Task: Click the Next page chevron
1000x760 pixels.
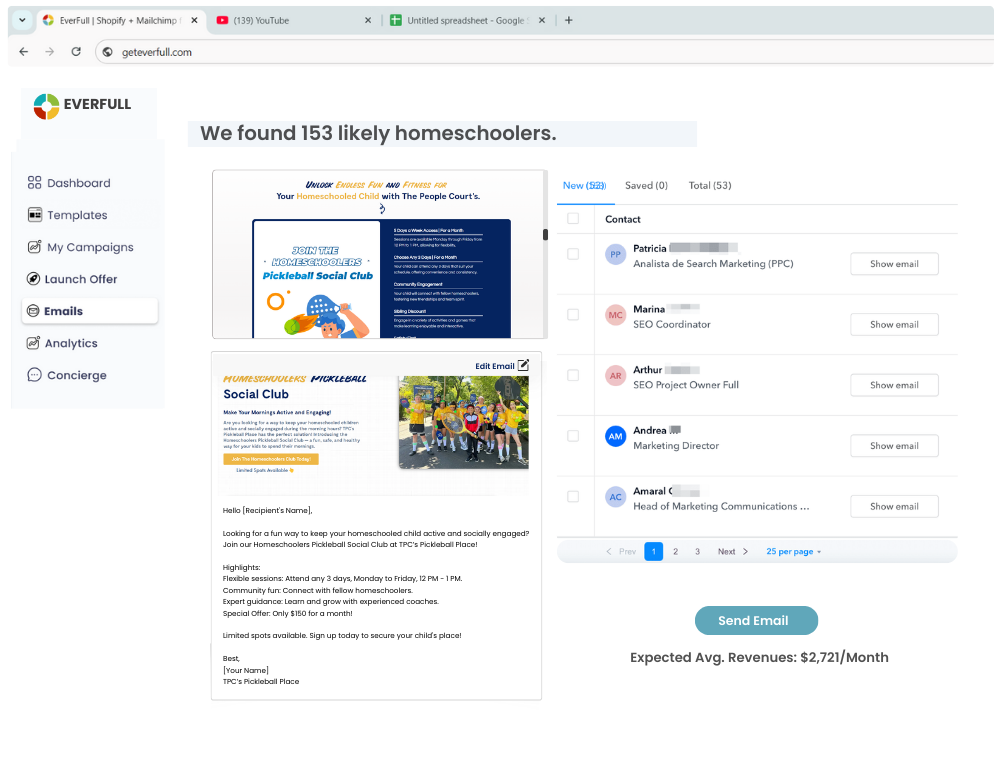Action: click(745, 552)
